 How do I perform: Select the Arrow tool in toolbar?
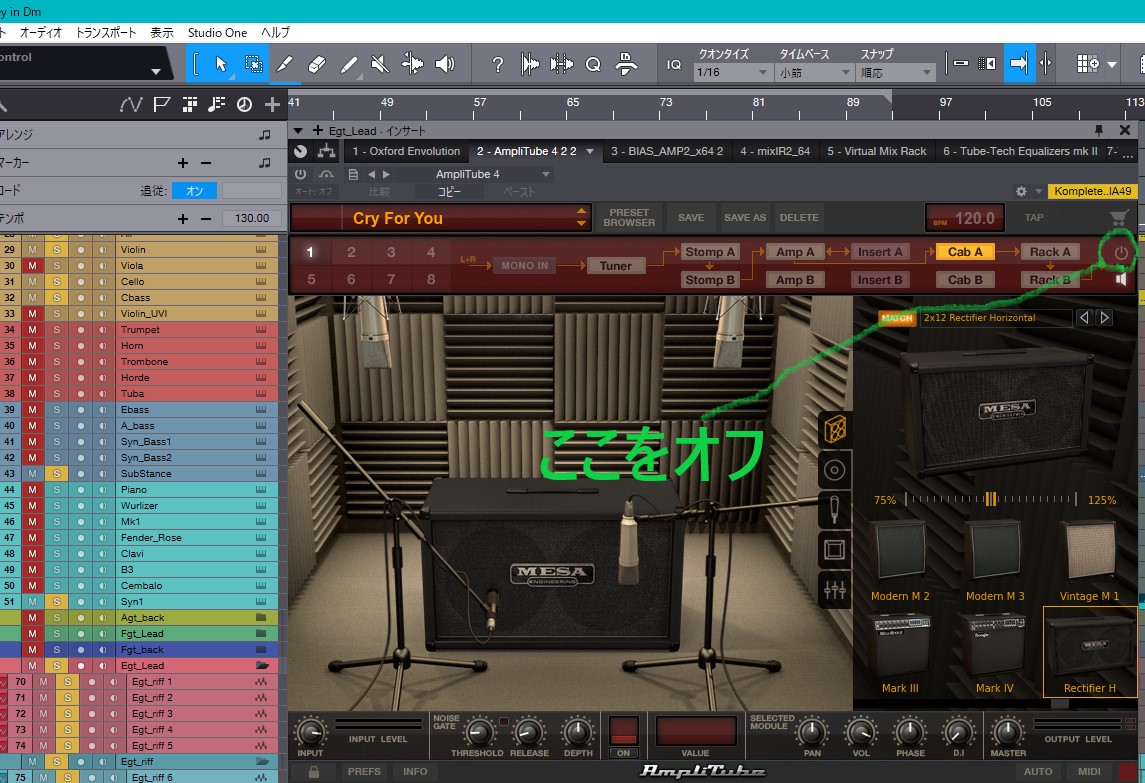point(221,64)
